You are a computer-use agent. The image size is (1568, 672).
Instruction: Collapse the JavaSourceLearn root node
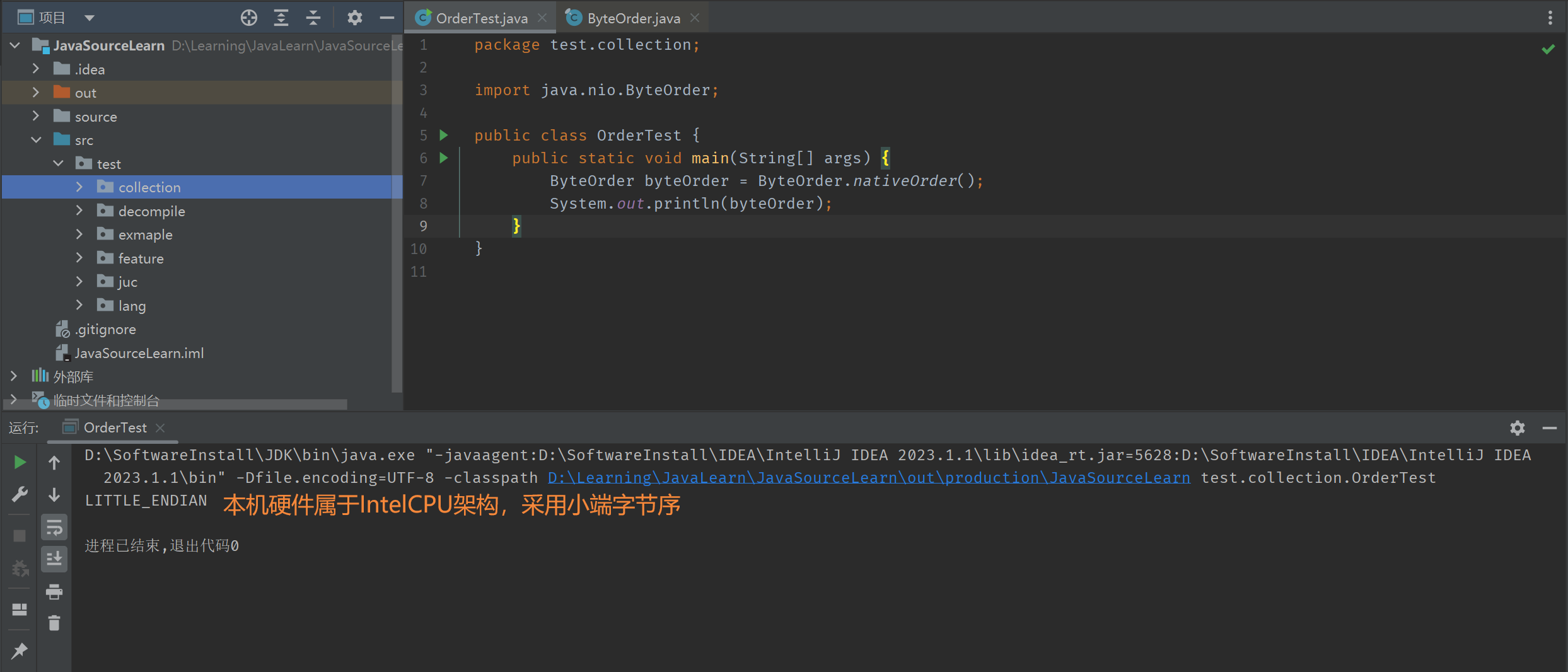[x=15, y=45]
